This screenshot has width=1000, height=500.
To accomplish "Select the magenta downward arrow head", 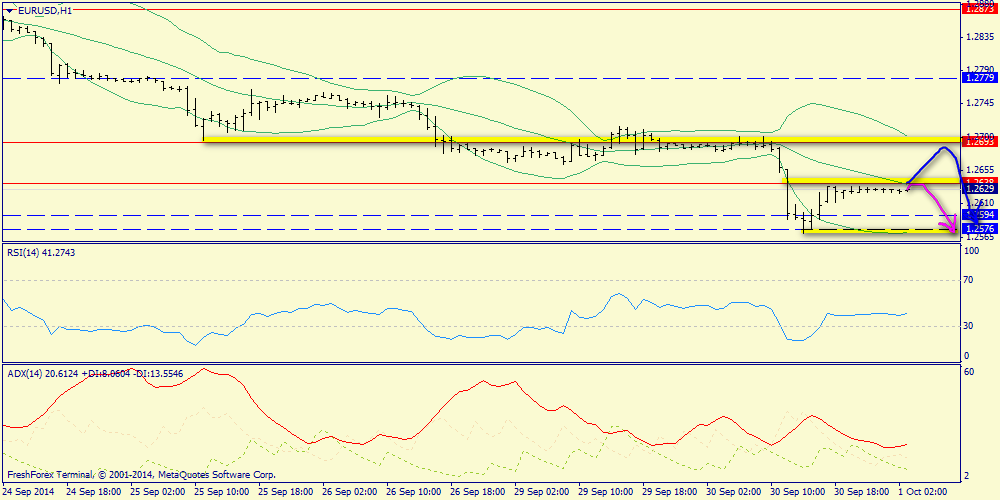I will (x=951, y=220).
